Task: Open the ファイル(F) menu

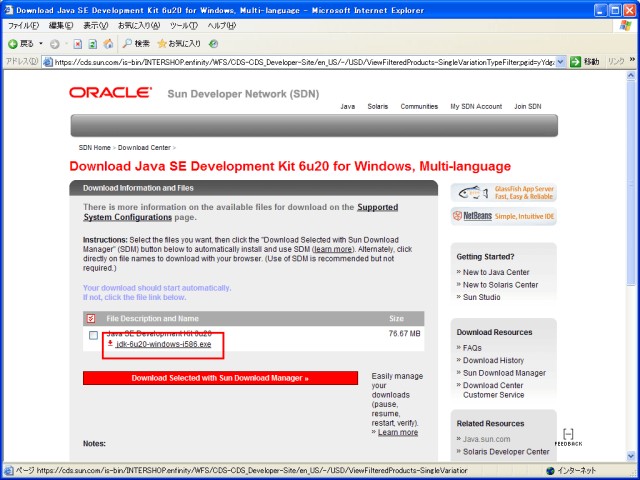Action: pyautogui.click(x=23, y=26)
